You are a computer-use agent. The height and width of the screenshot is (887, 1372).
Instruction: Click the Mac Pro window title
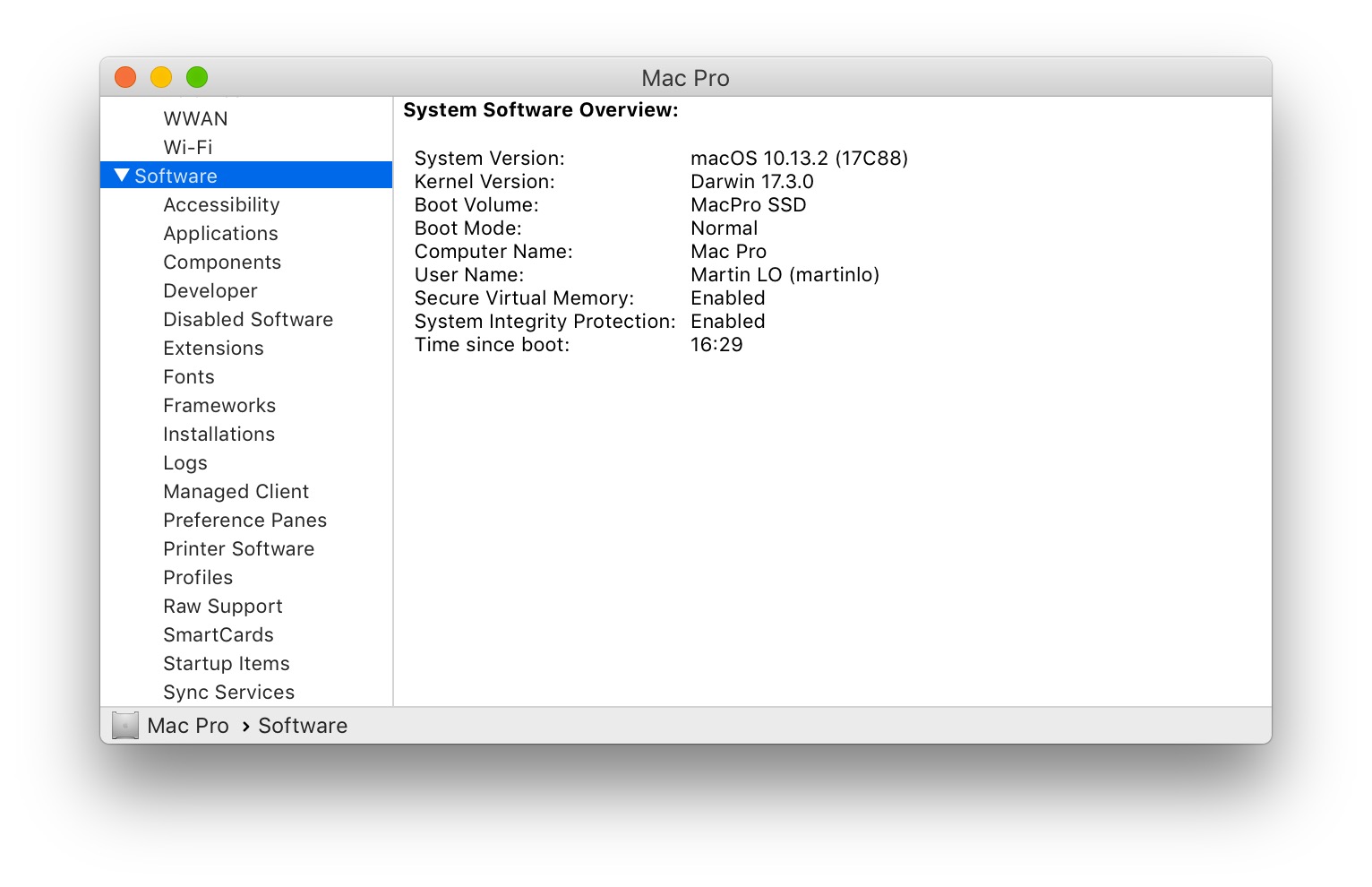686,78
